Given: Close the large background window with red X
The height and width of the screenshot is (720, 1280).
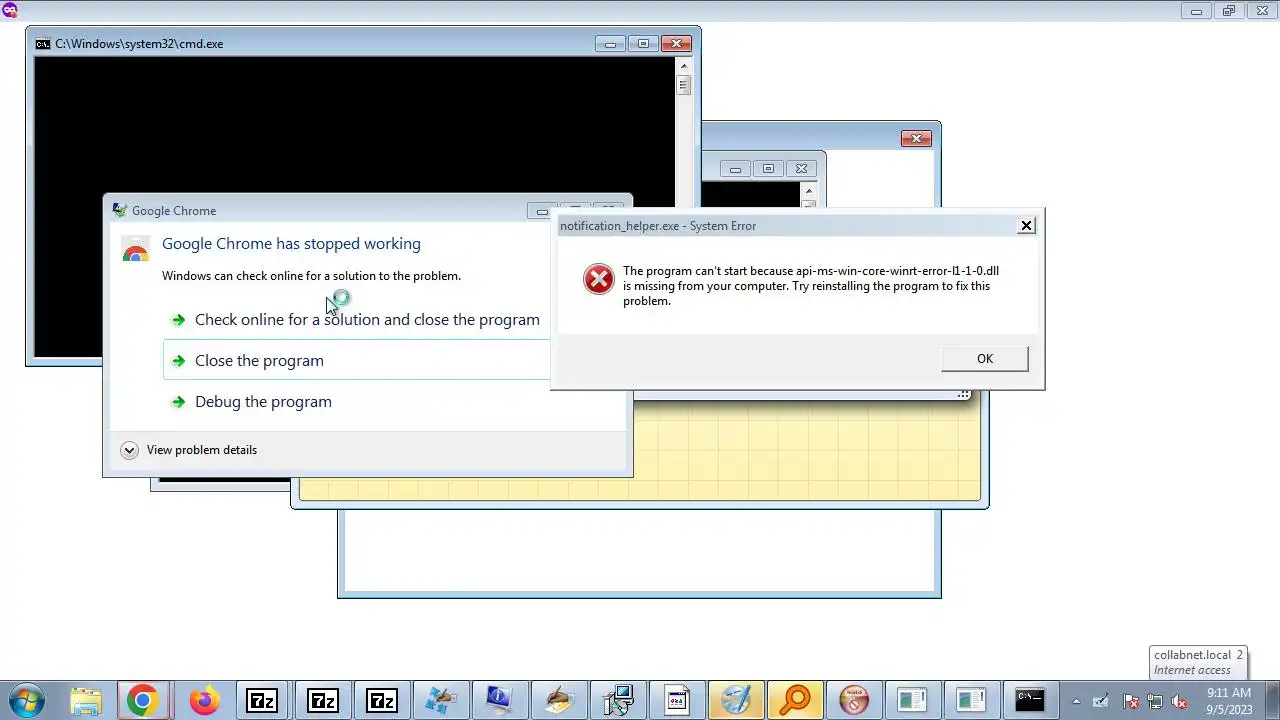Looking at the screenshot, I should [x=916, y=138].
